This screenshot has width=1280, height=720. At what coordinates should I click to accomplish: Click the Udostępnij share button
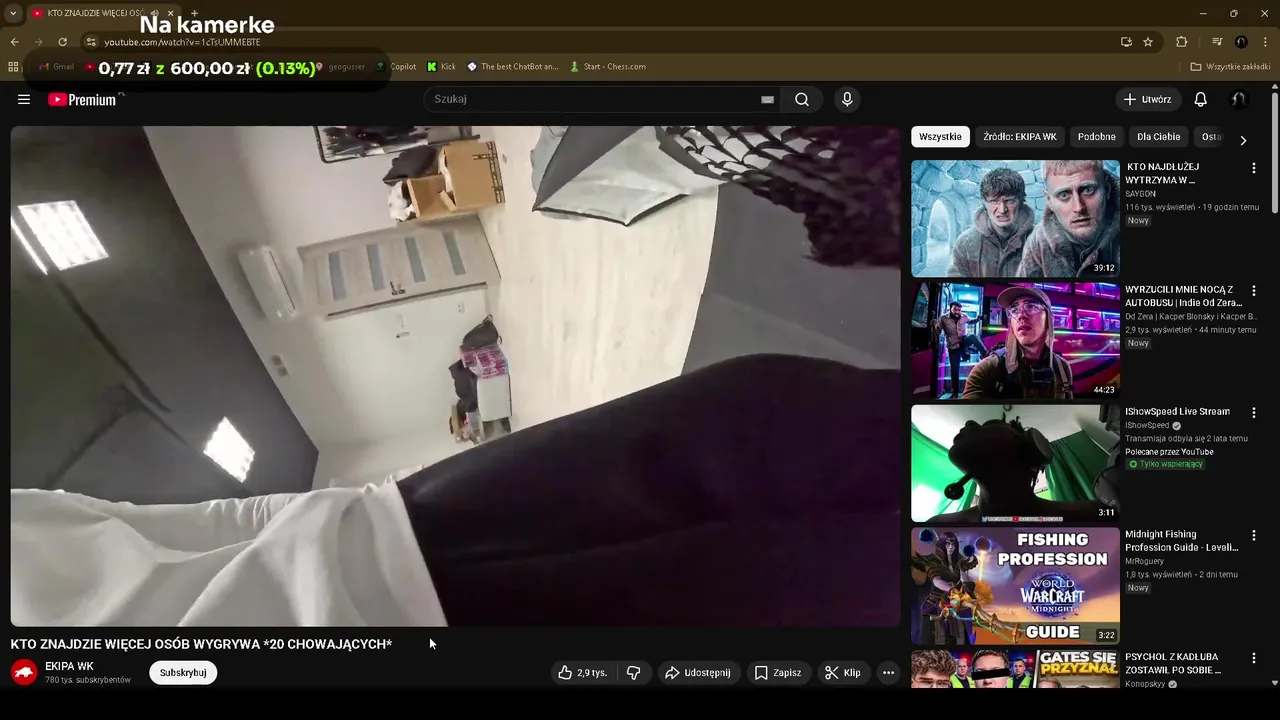coord(697,673)
